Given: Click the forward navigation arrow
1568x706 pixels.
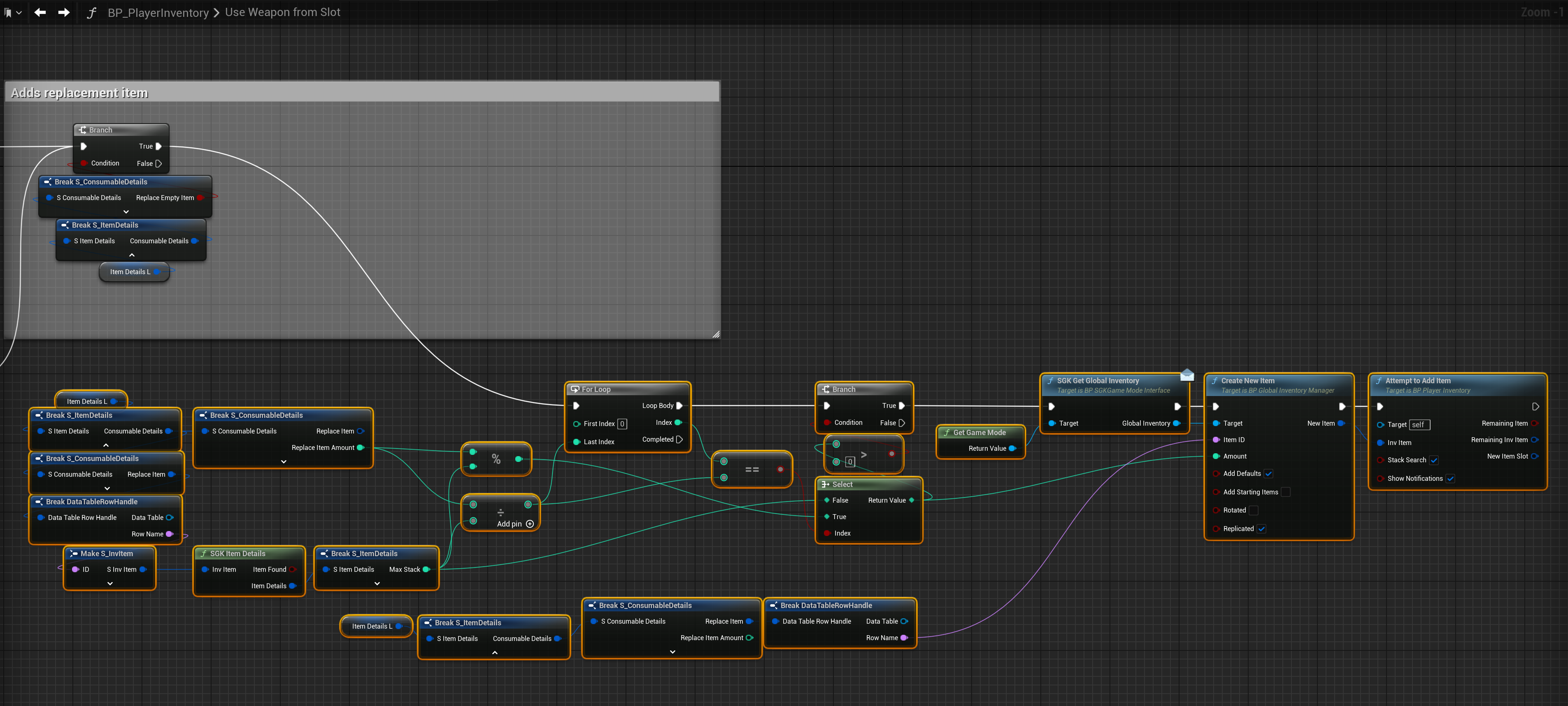Looking at the screenshot, I should [63, 12].
